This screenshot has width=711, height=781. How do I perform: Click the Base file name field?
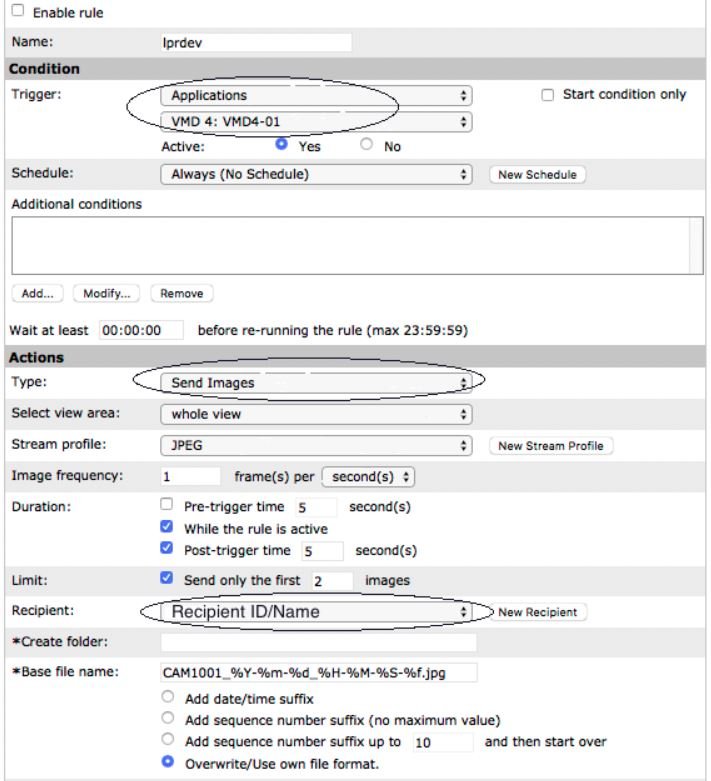319,673
